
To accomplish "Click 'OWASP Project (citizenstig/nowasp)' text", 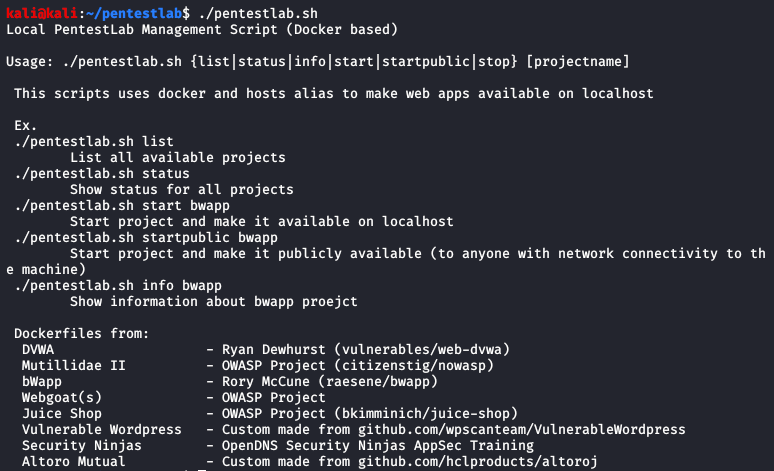I will tap(358, 366).
